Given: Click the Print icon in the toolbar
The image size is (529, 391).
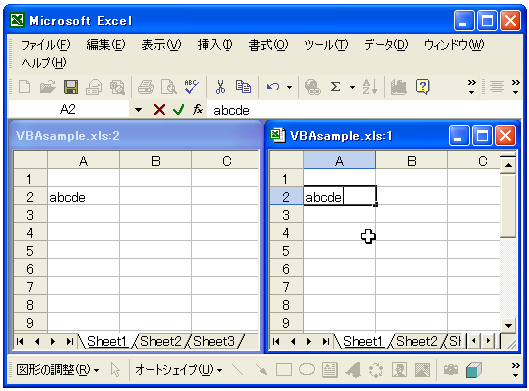Looking at the screenshot, I should click(146, 87).
